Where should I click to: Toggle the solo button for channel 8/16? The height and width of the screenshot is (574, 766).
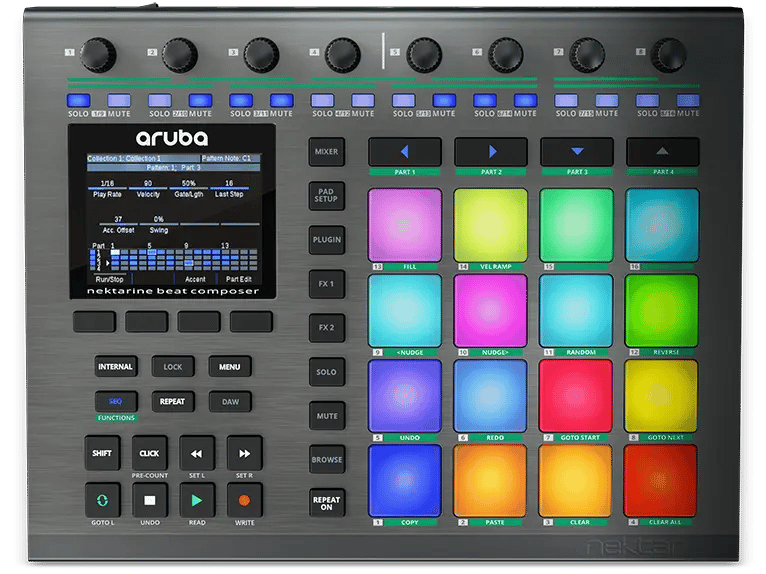tap(647, 101)
